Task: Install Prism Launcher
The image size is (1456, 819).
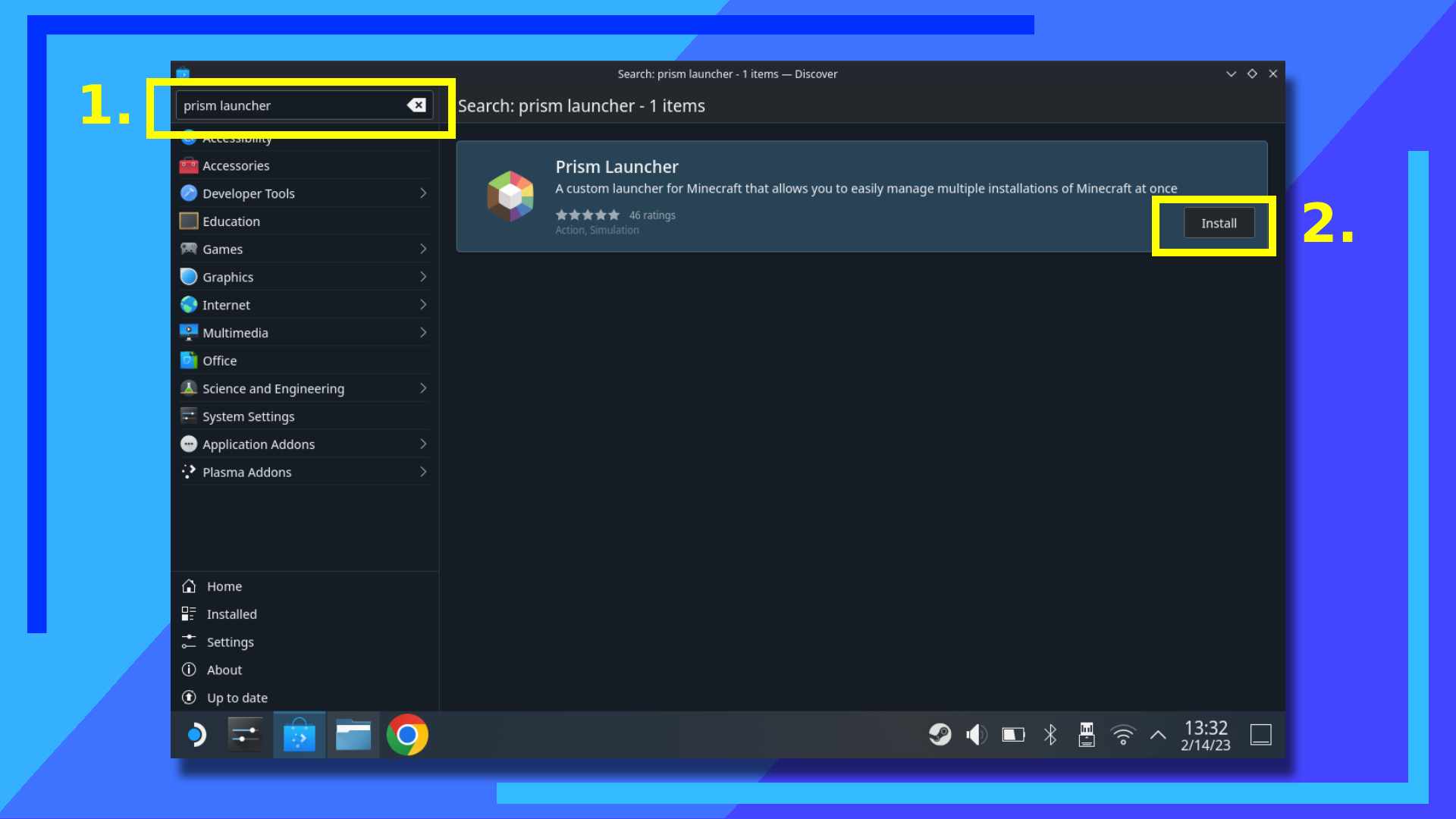Action: [1218, 223]
